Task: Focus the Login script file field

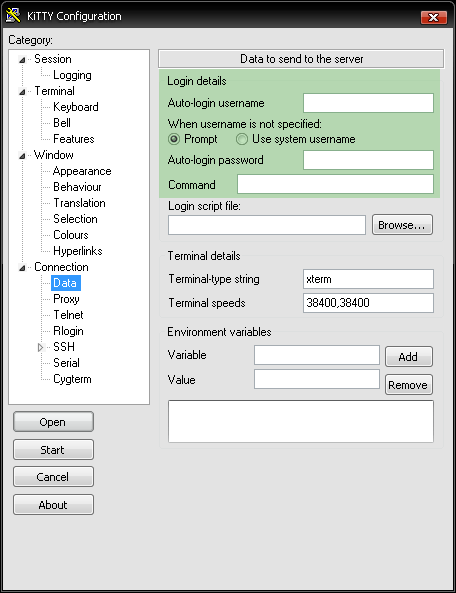Action: coord(267,225)
